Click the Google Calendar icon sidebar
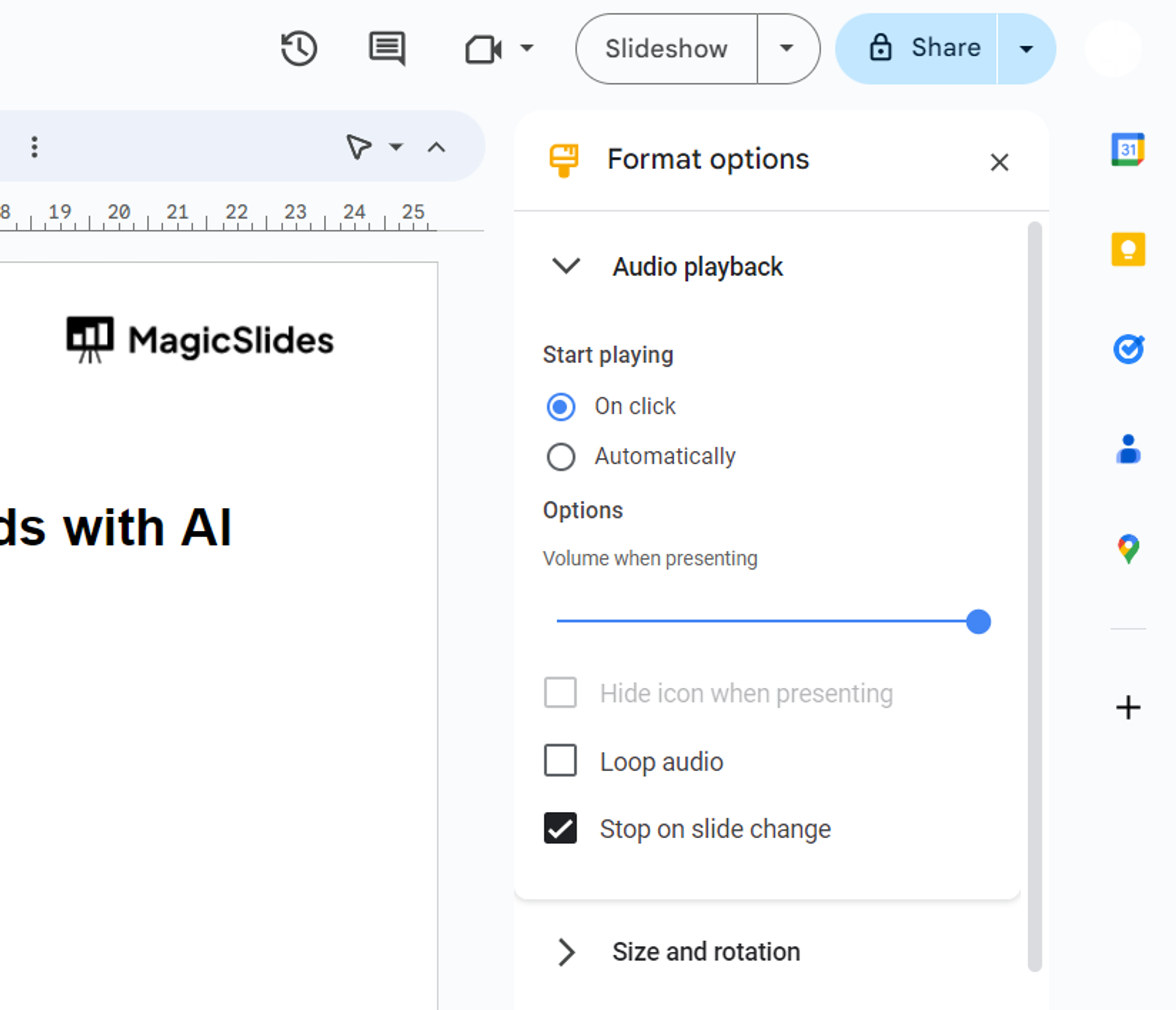 coord(1128,150)
